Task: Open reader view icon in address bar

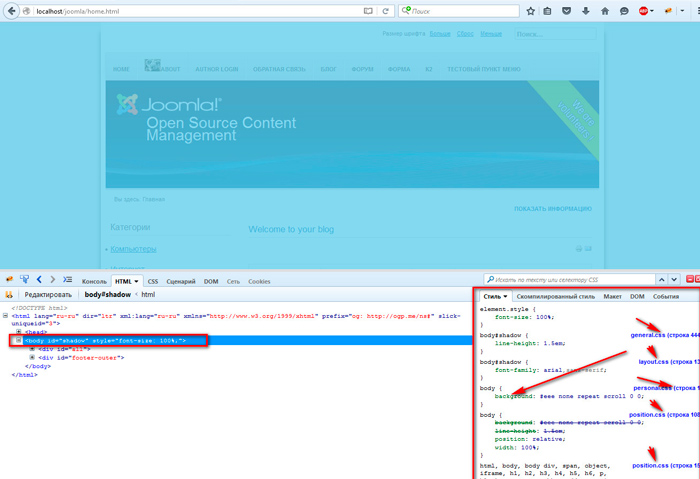Action: click(368, 11)
